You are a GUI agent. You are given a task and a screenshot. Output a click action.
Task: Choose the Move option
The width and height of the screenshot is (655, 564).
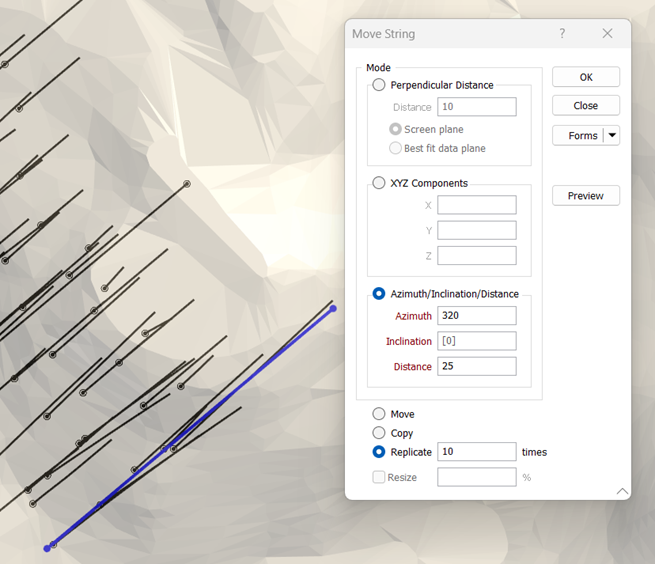[379, 414]
